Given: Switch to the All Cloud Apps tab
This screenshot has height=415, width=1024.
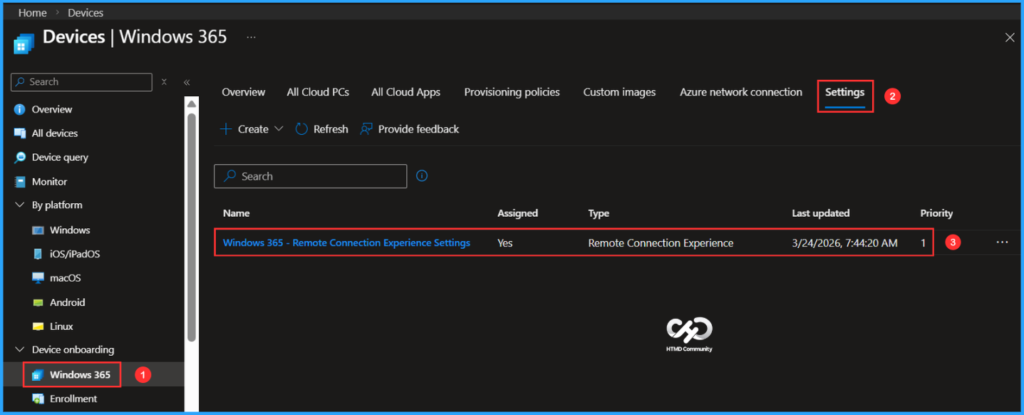Looking at the screenshot, I should click(x=406, y=92).
